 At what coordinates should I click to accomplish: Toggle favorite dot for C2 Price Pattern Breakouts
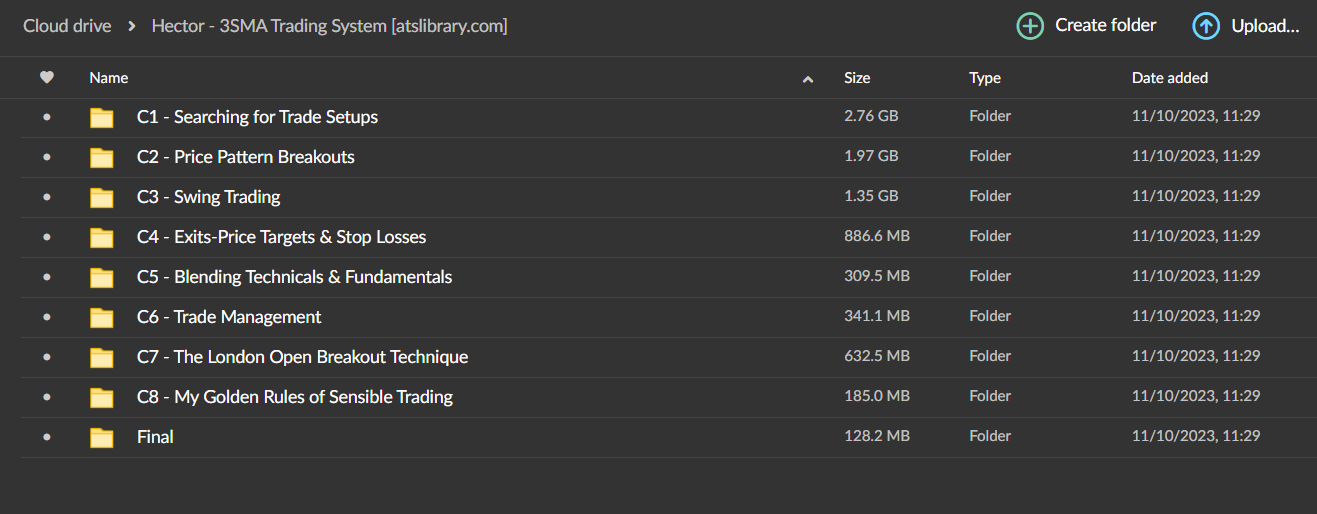point(46,157)
